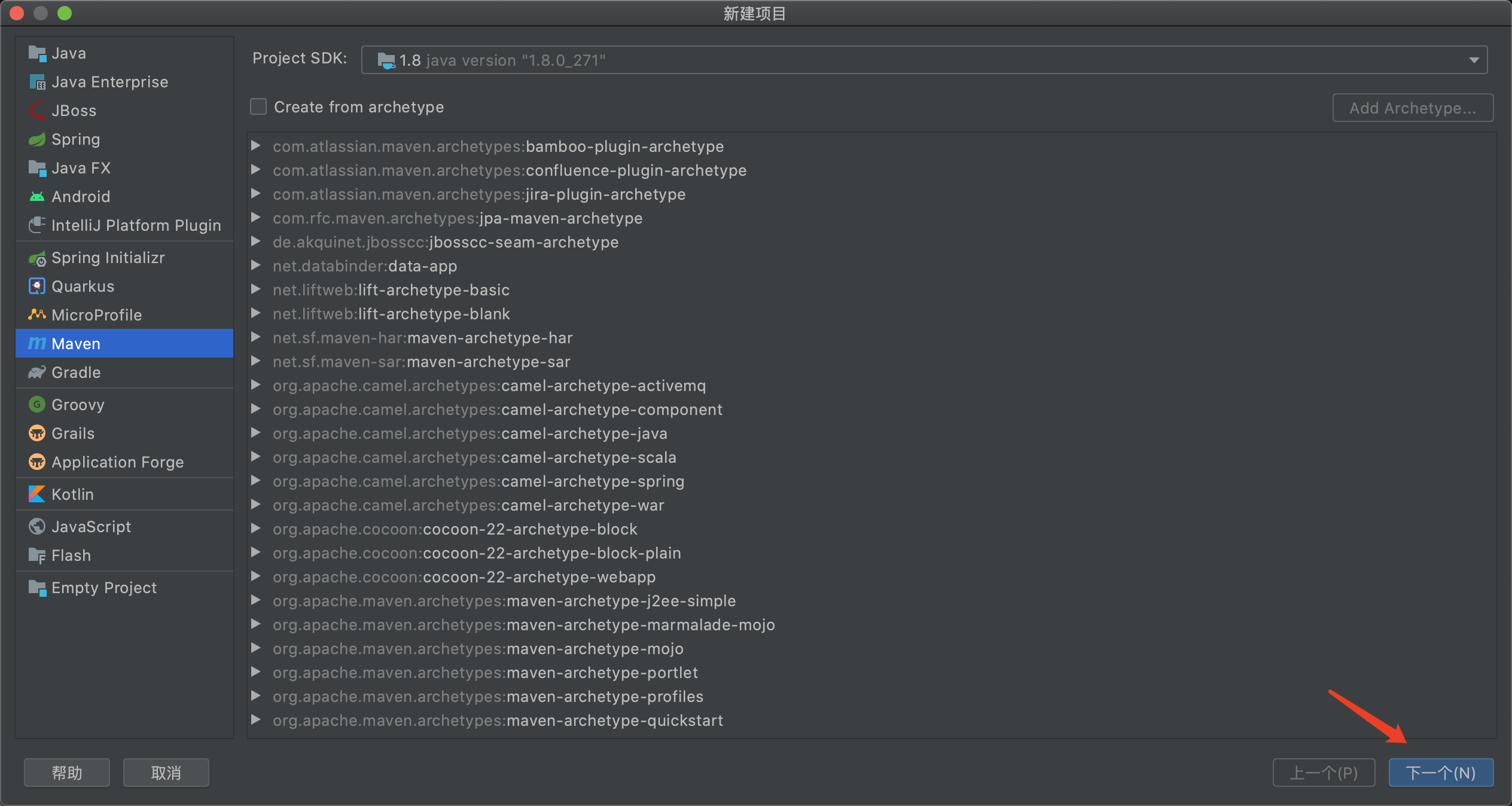The width and height of the screenshot is (1512, 806).
Task: Click the Maven 'm' icon
Action: [x=37, y=344]
